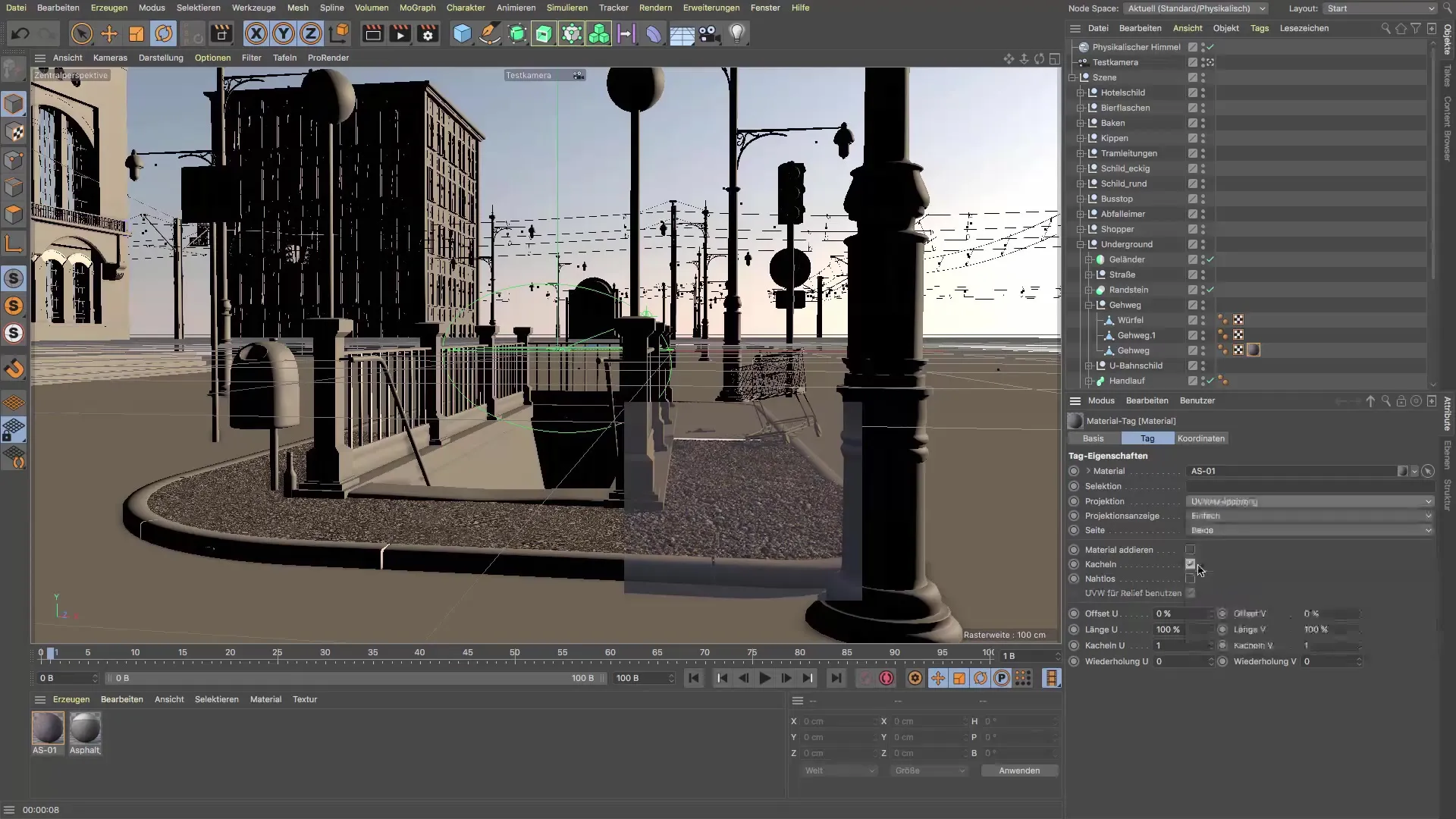This screenshot has height=819, width=1456.
Task: Activate the Rotate tool
Action: click(164, 34)
